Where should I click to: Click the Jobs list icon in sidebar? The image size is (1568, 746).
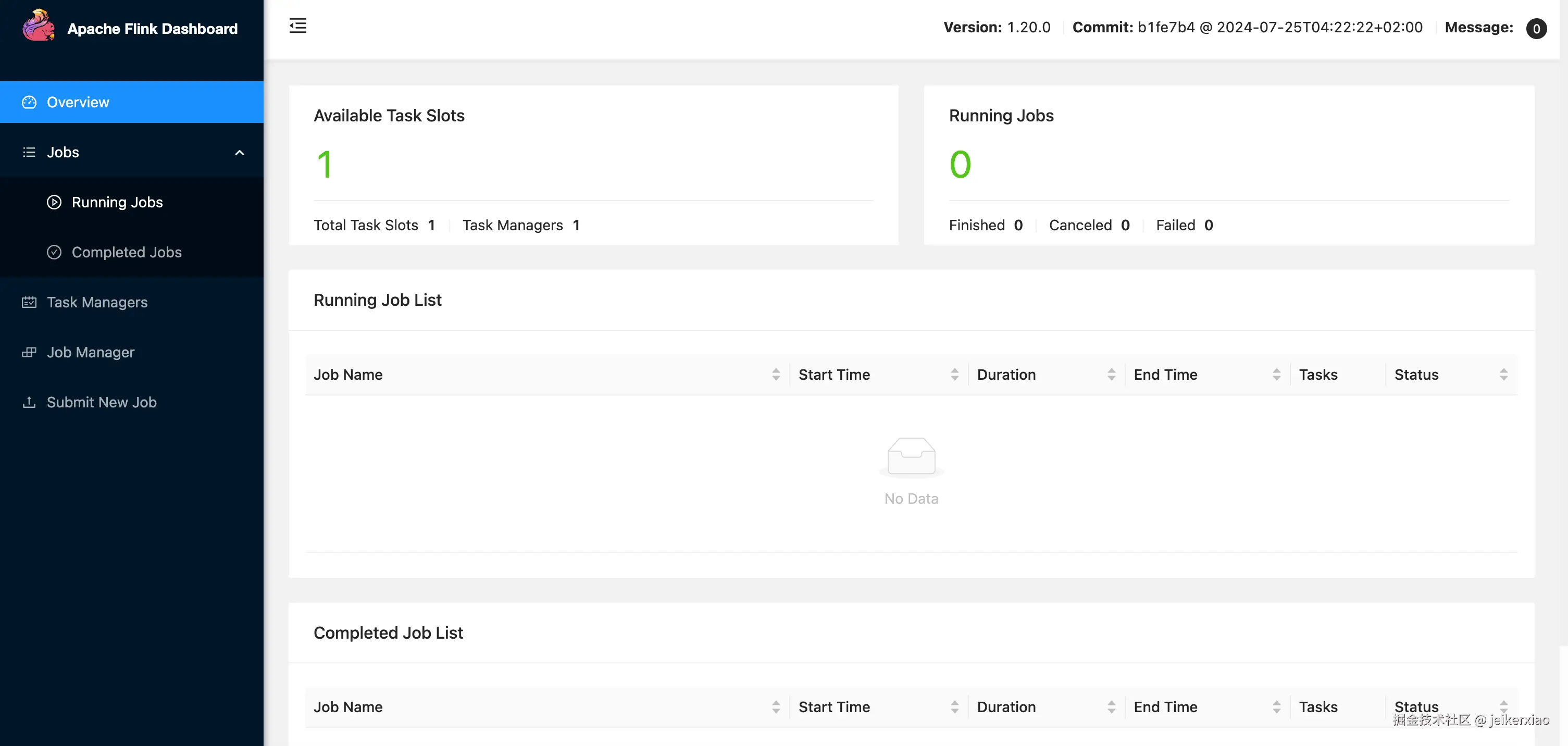29,152
